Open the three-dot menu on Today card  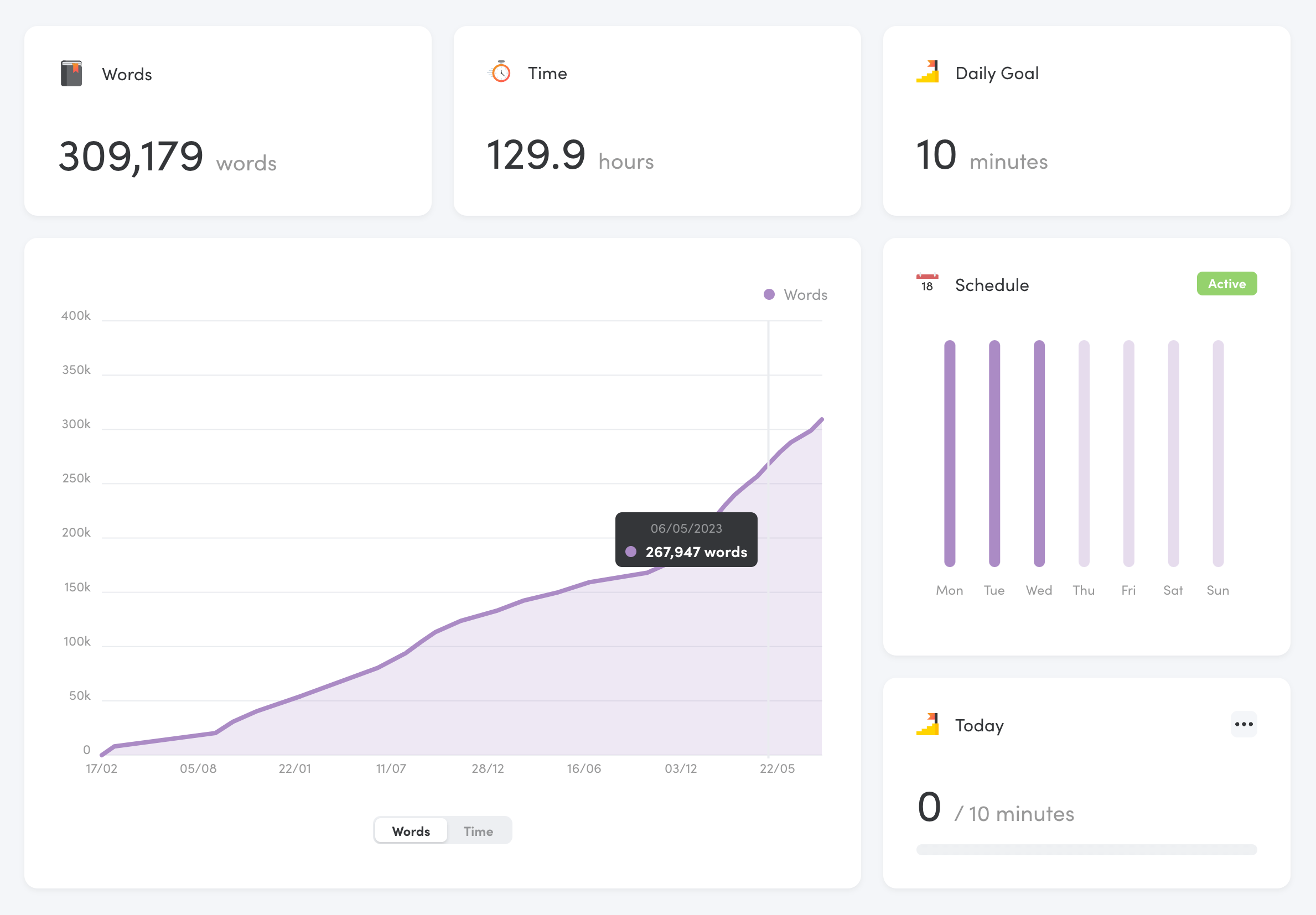click(1243, 724)
